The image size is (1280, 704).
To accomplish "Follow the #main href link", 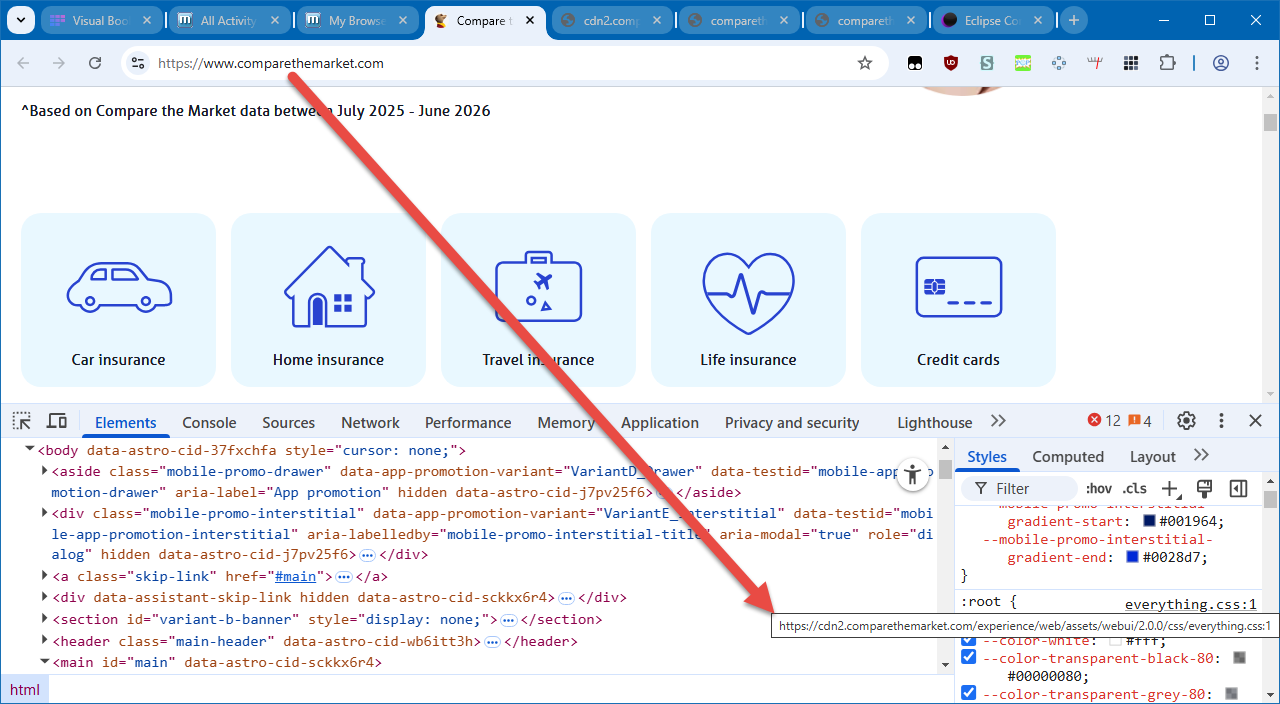I will (295, 576).
